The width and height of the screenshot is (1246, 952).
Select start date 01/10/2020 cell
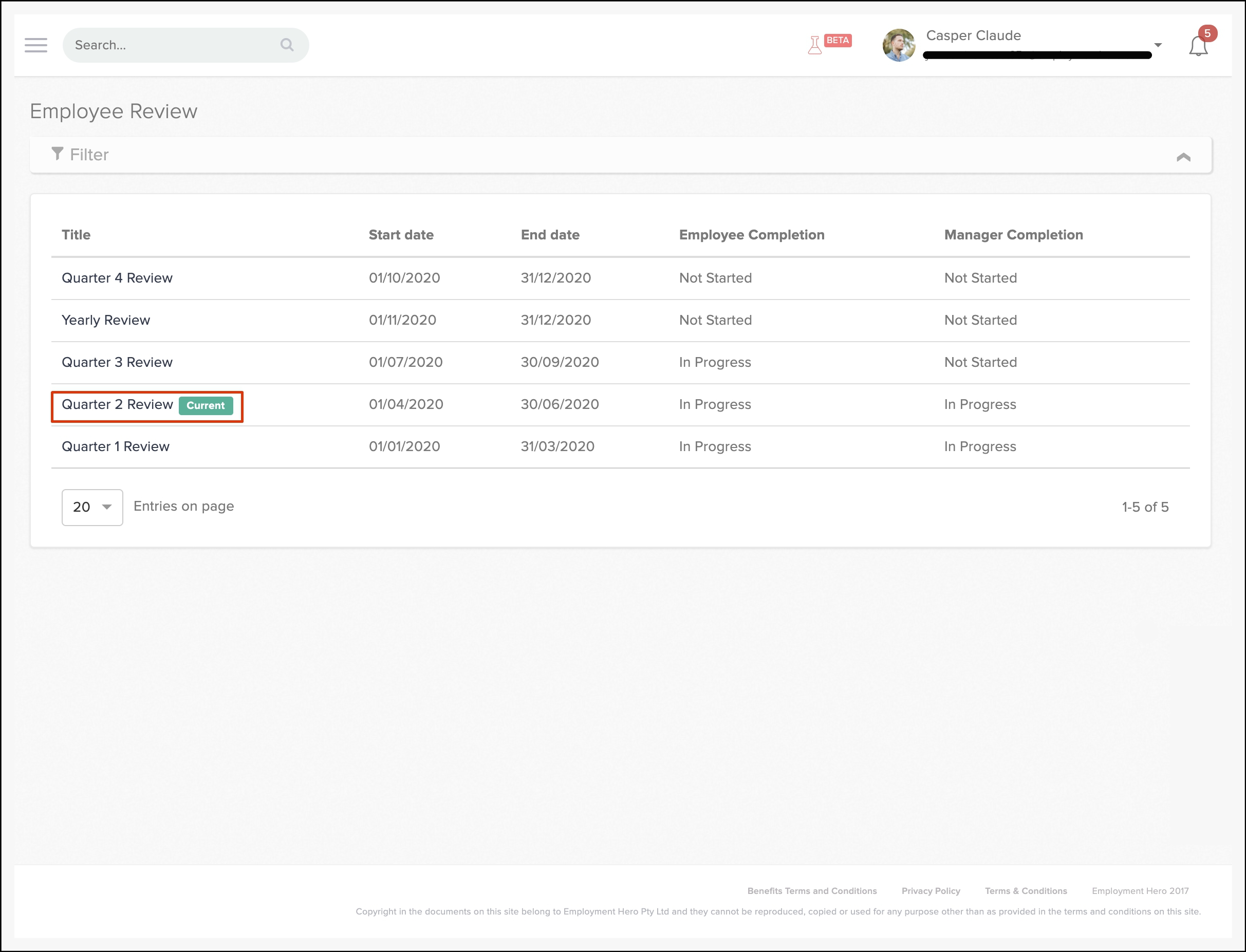click(x=404, y=277)
